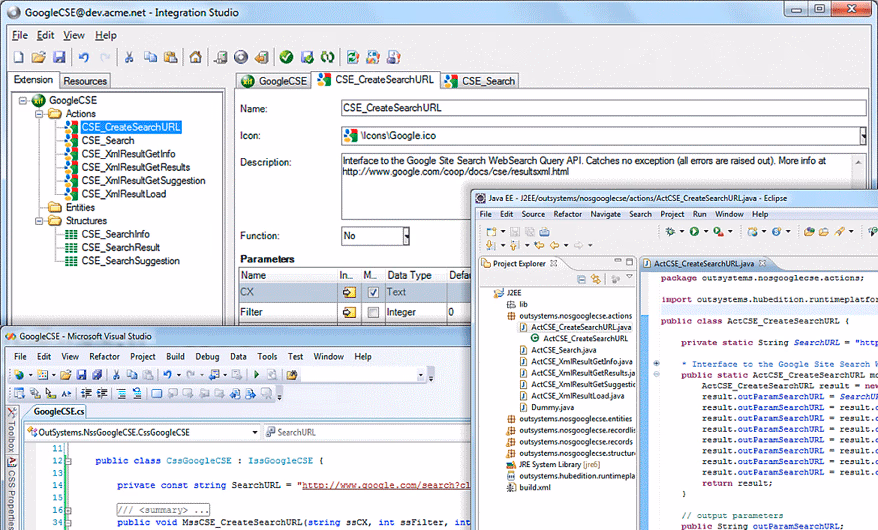Open Refactor menu in Visual Studio
The height and width of the screenshot is (530, 878).
[x=104, y=357]
